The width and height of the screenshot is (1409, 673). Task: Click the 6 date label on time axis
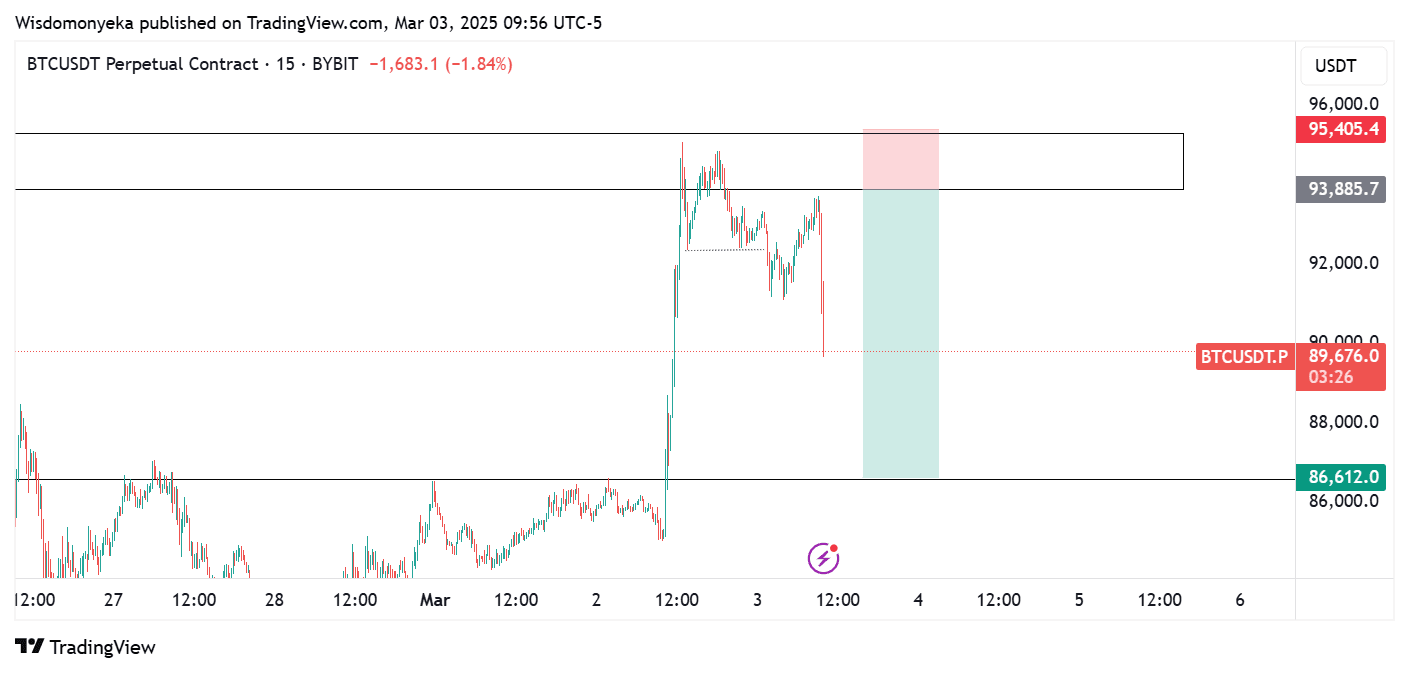point(1240,600)
